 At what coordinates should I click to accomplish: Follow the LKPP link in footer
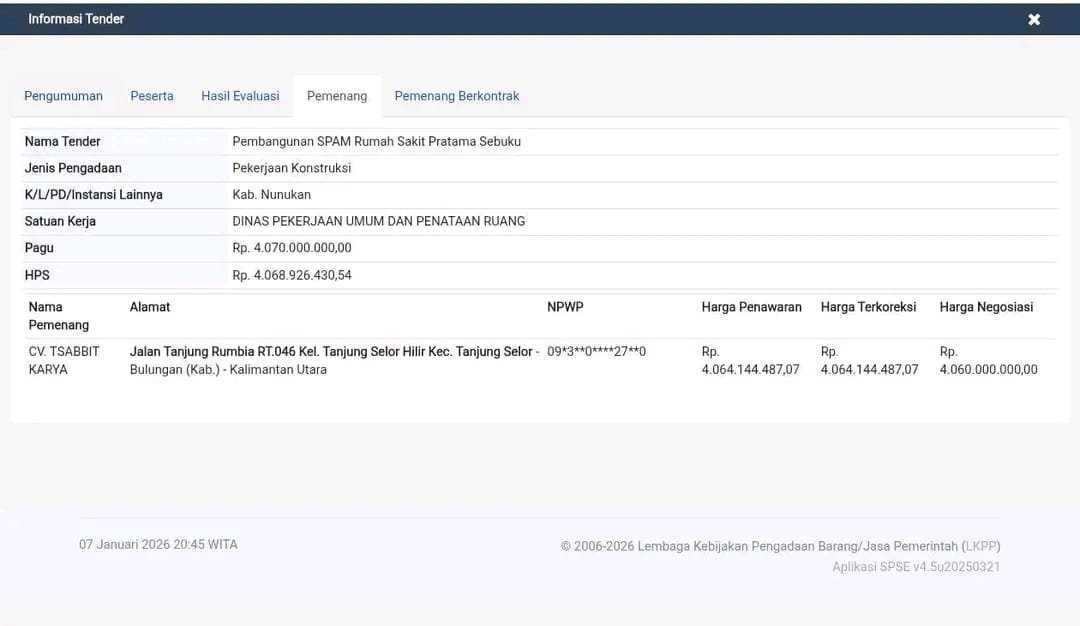[x=980, y=546]
